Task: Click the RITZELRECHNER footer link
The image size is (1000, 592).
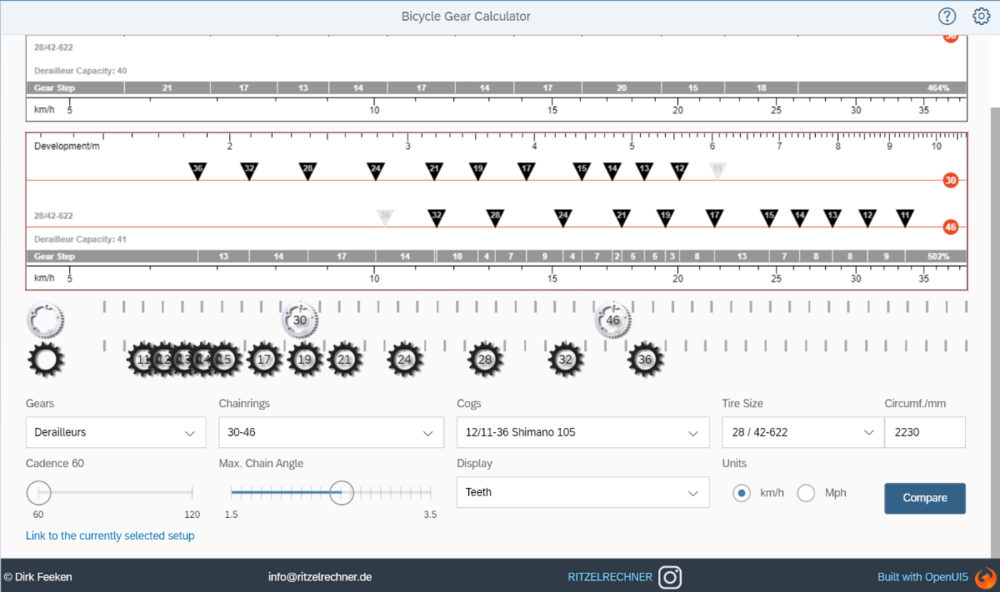Action: click(x=609, y=577)
